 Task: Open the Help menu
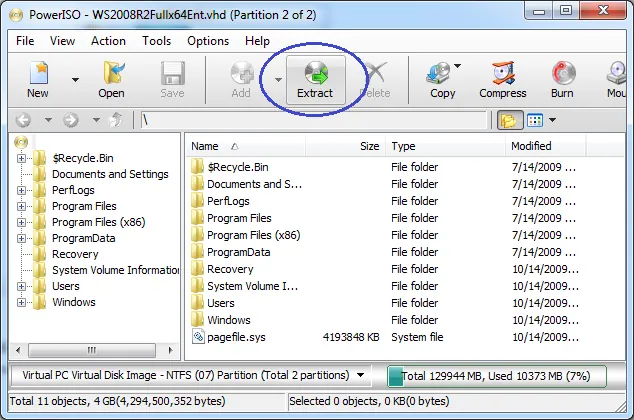click(257, 41)
